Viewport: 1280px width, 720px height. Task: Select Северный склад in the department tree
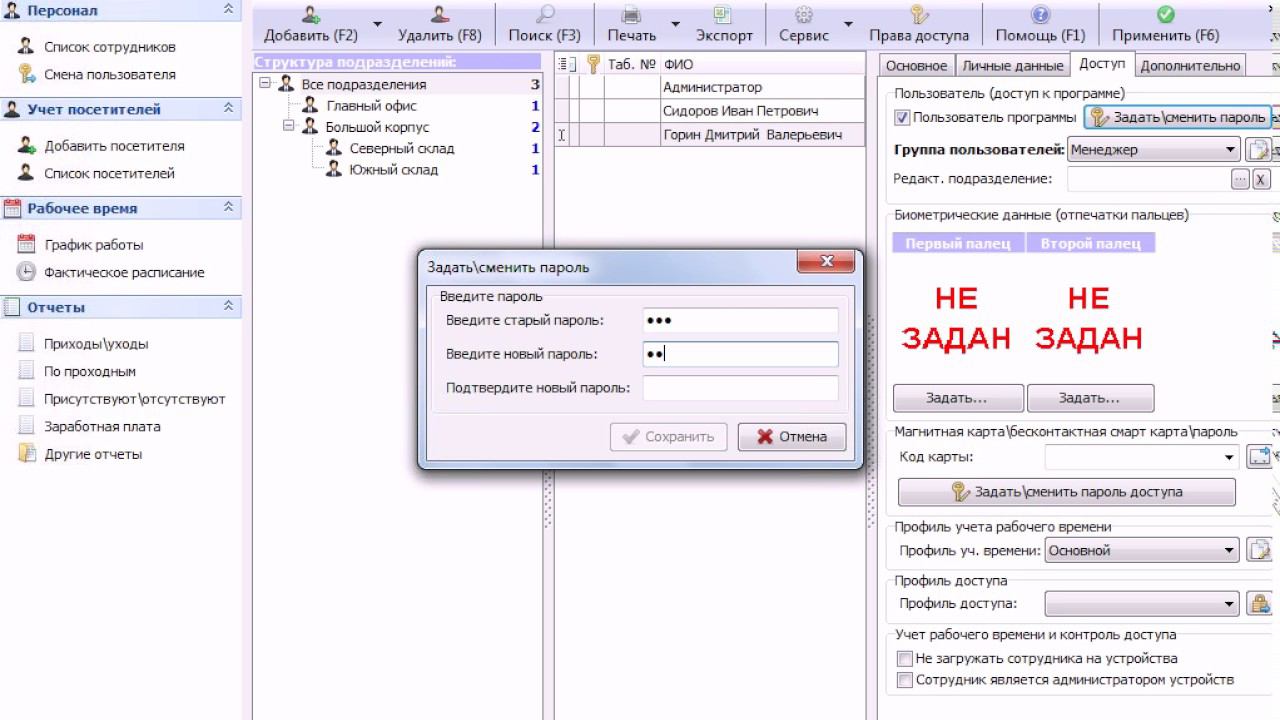[x=402, y=148]
